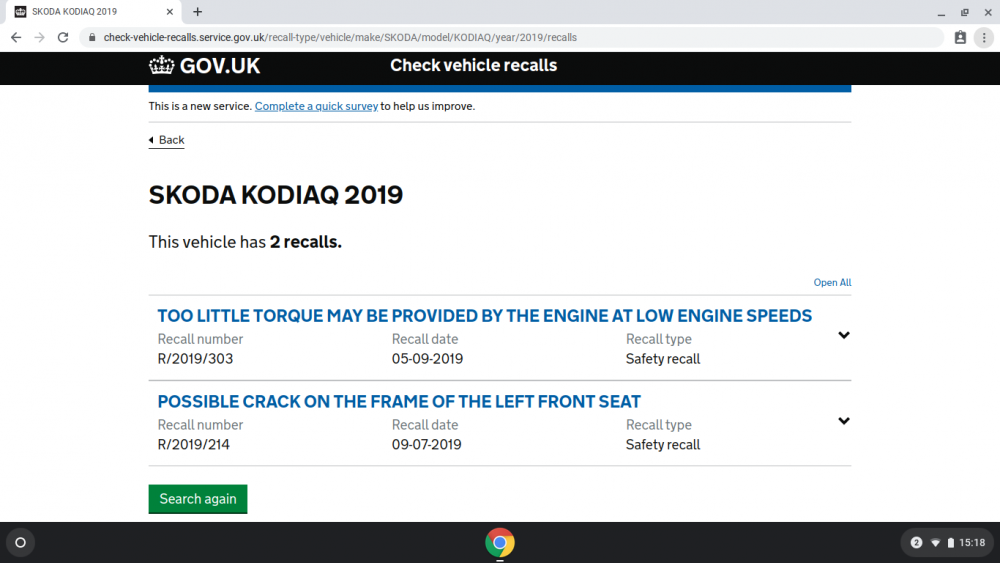Open the clipboard extension icon in toolbar
The image size is (1000, 563).
[960, 38]
